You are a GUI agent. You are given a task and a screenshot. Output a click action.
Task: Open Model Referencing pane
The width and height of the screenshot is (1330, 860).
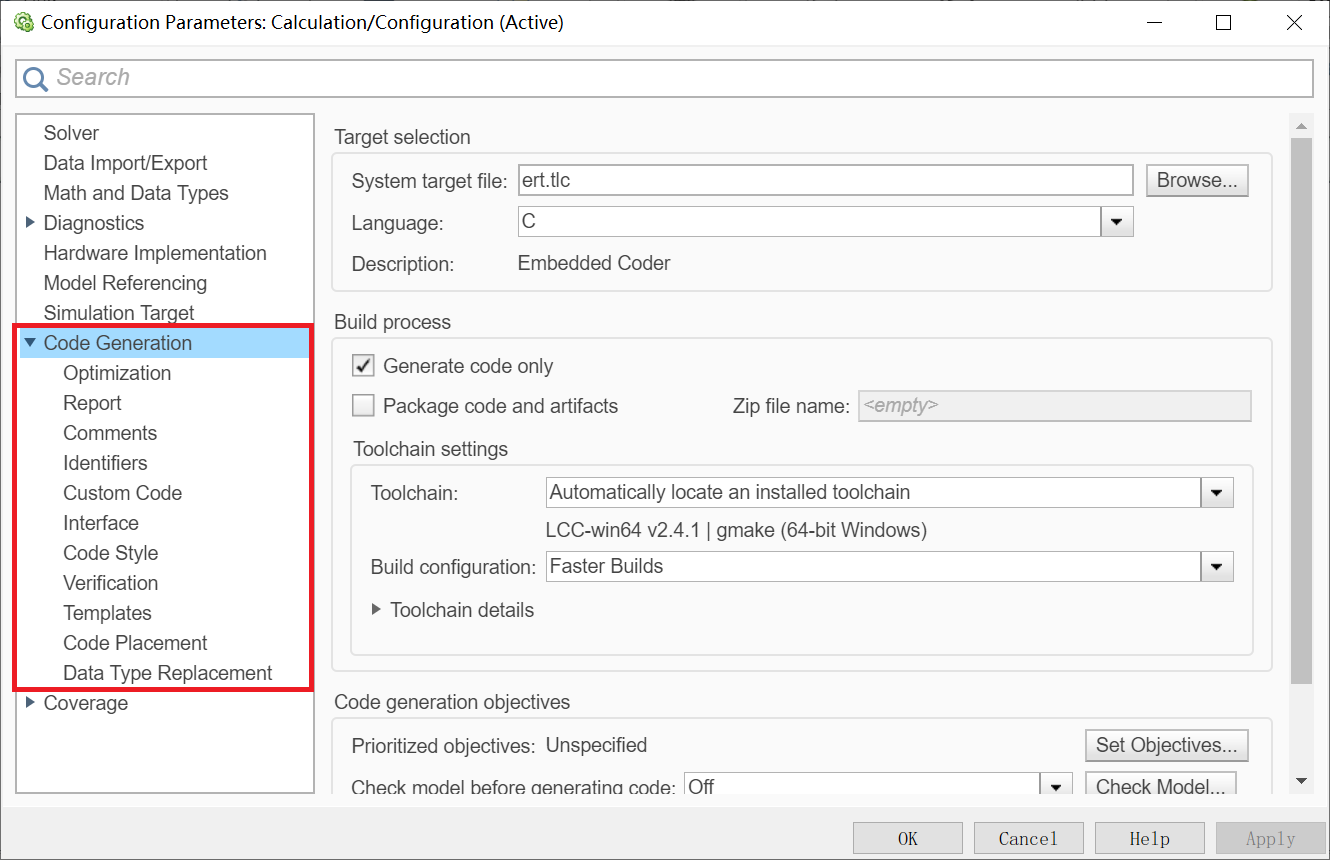click(x=125, y=283)
